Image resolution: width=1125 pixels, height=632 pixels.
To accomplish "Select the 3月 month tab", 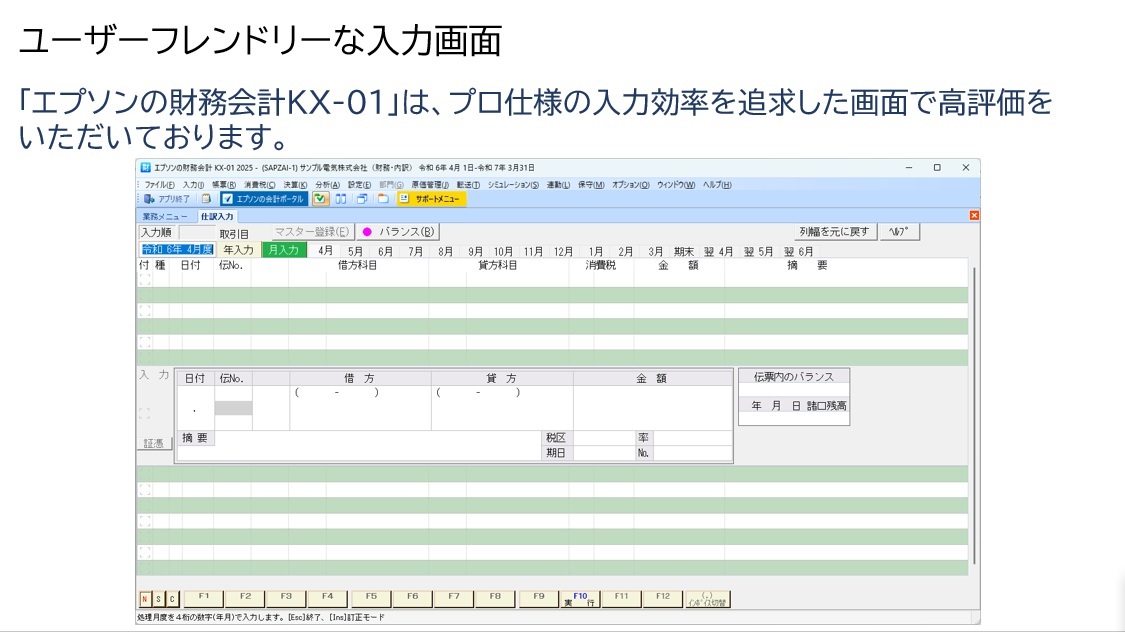I will [655, 251].
